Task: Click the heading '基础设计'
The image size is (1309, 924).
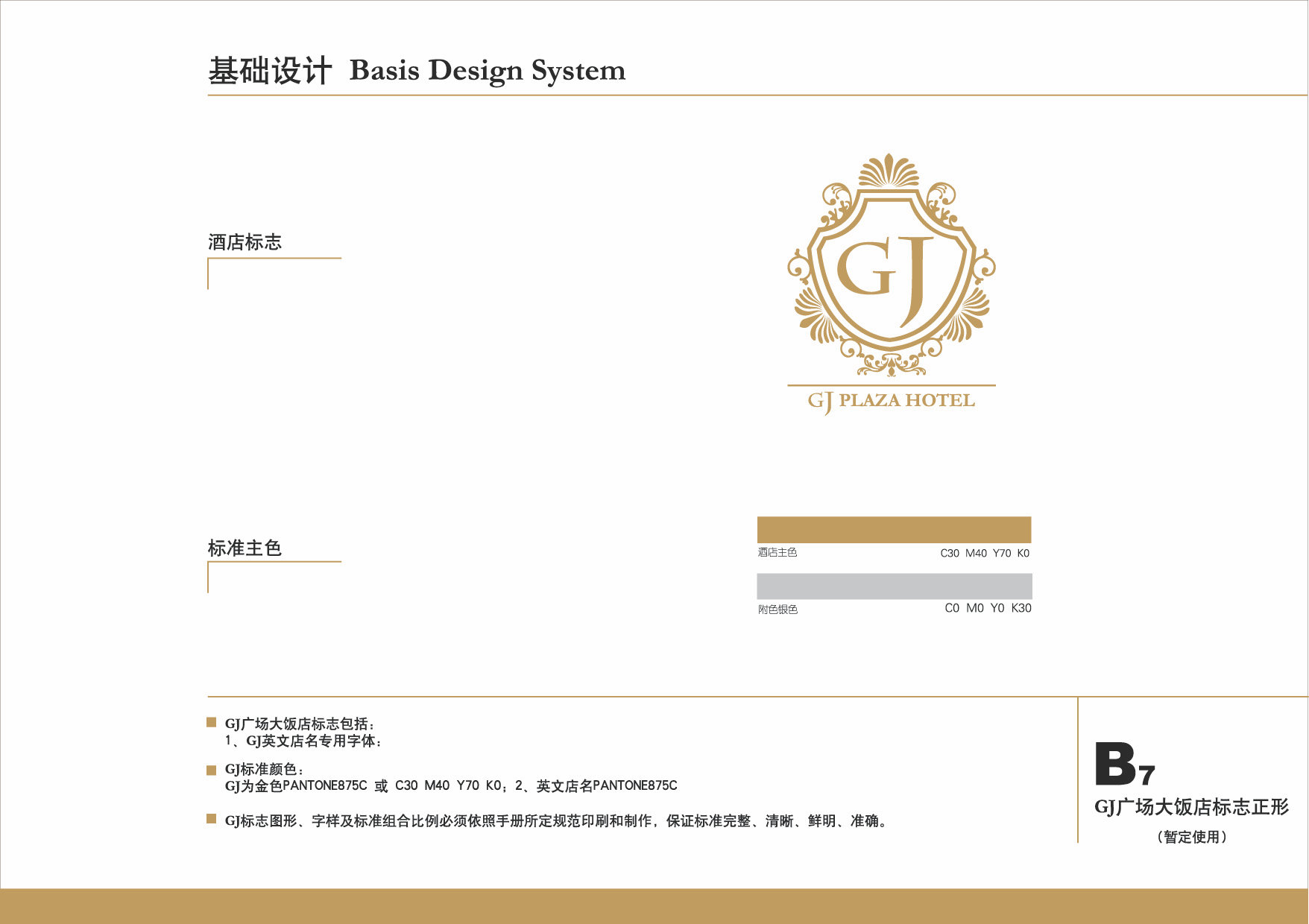Action: [270, 72]
